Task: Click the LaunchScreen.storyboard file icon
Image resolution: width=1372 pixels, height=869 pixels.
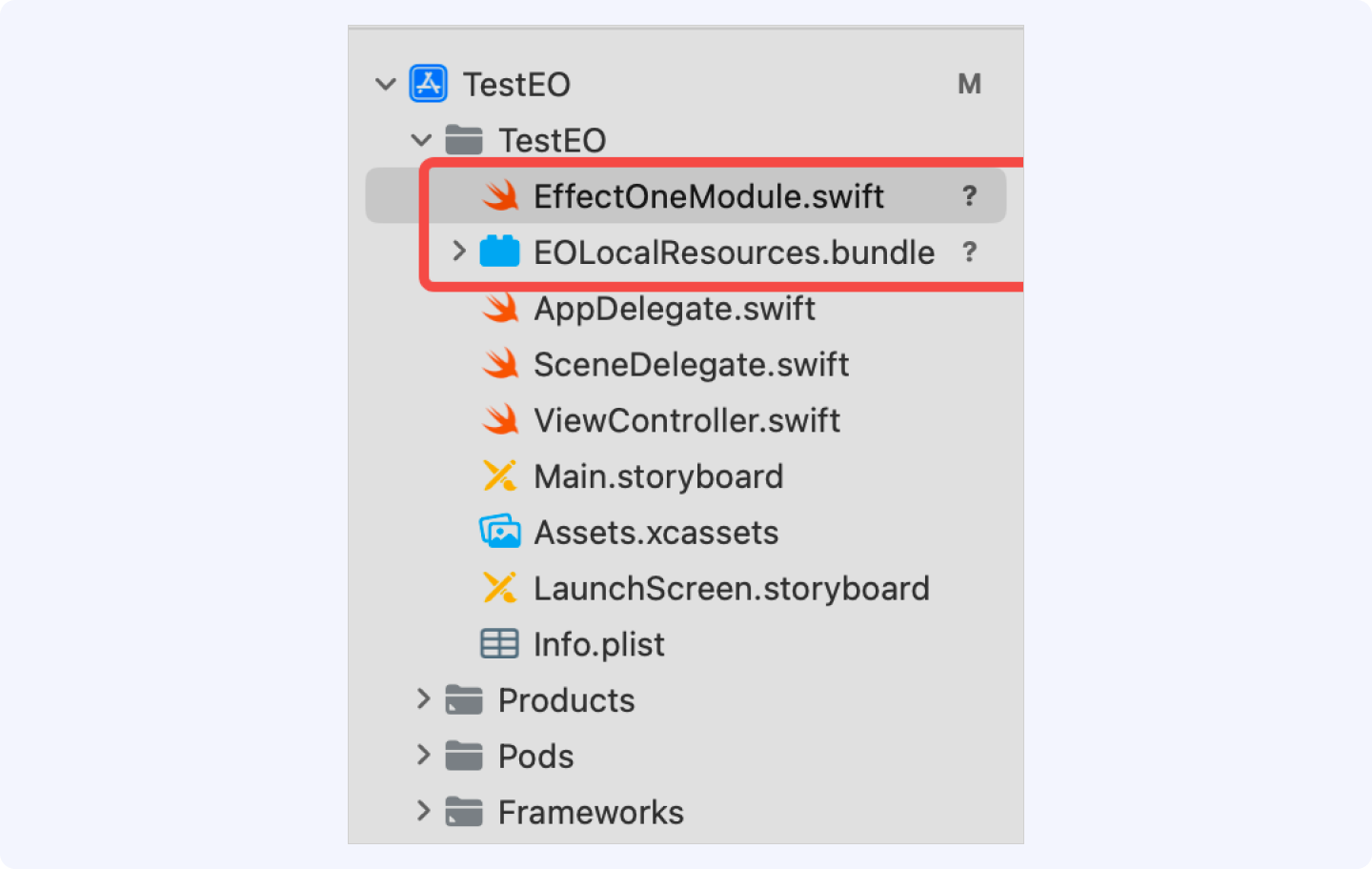Action: (500, 588)
